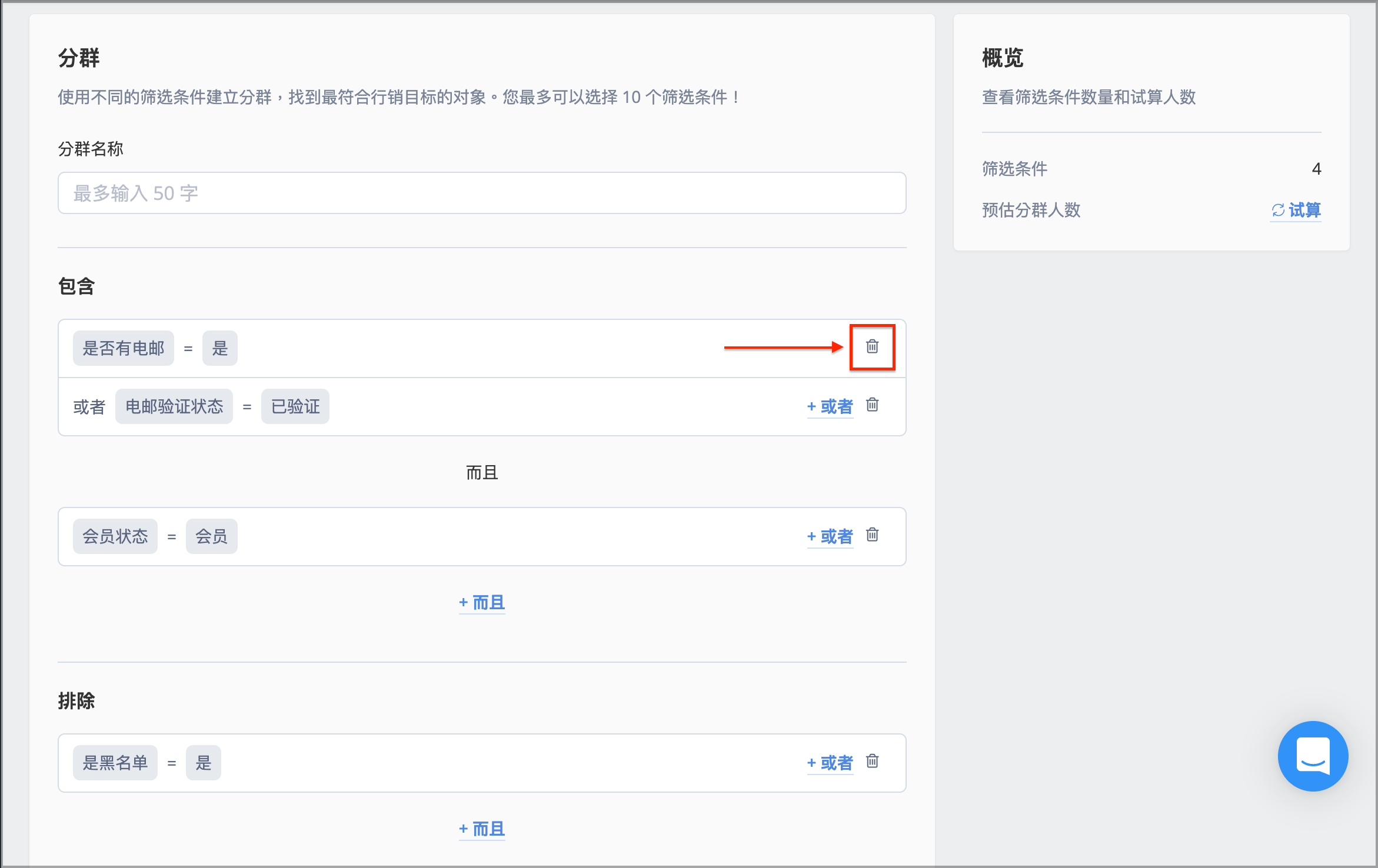This screenshot has height=868, width=1378.
Task: Add 或者 condition to 电邮验证状态 row
Action: point(830,406)
